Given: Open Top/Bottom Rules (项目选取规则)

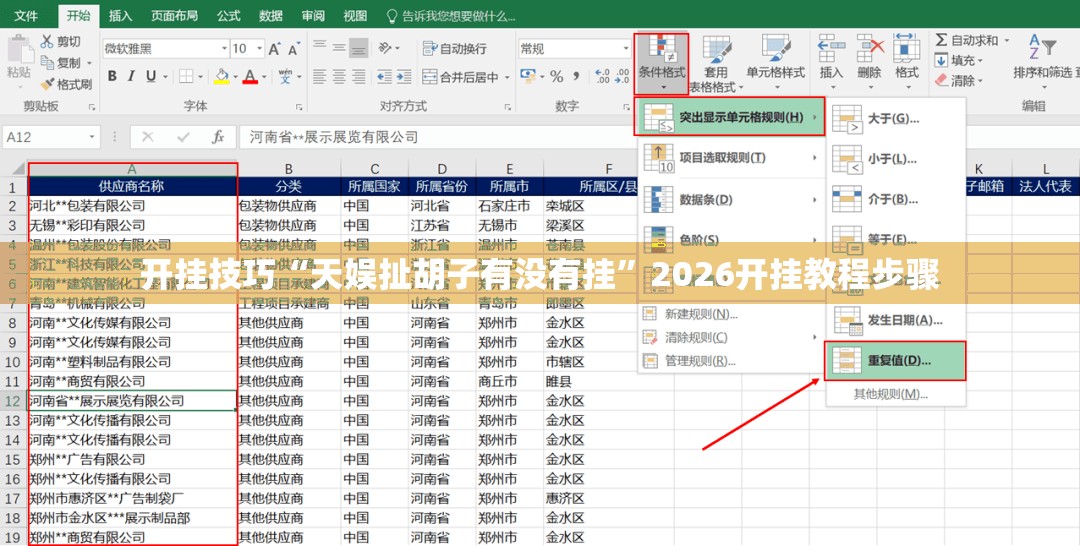Looking at the screenshot, I should pyautogui.click(x=729, y=158).
